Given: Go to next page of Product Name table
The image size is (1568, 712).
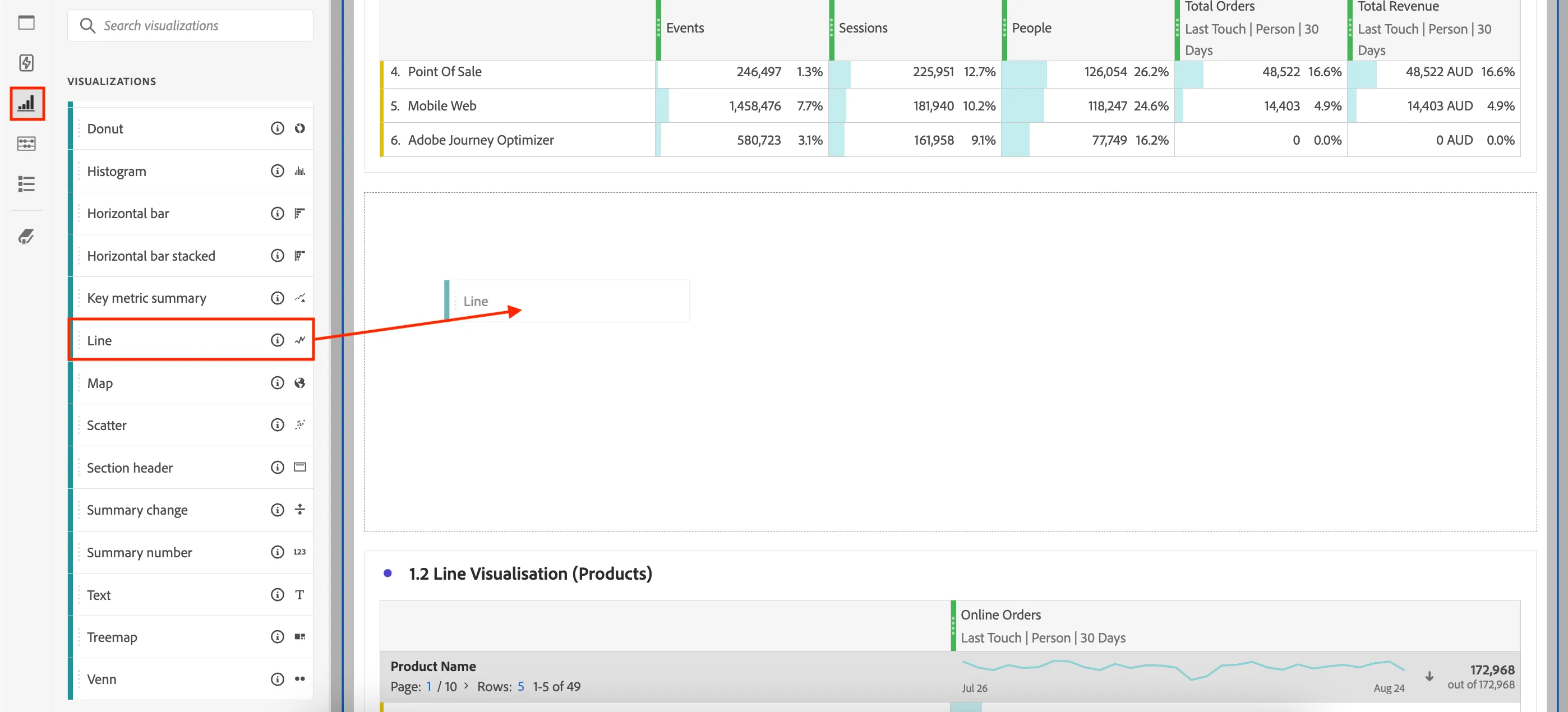Looking at the screenshot, I should pos(466,686).
